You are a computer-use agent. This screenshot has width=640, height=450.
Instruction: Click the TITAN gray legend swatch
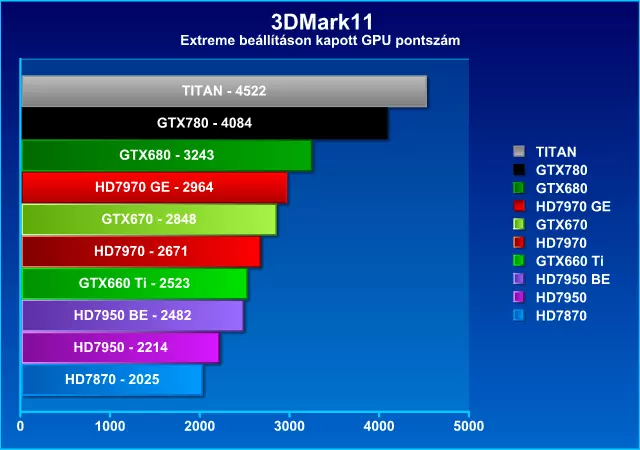click(519, 152)
